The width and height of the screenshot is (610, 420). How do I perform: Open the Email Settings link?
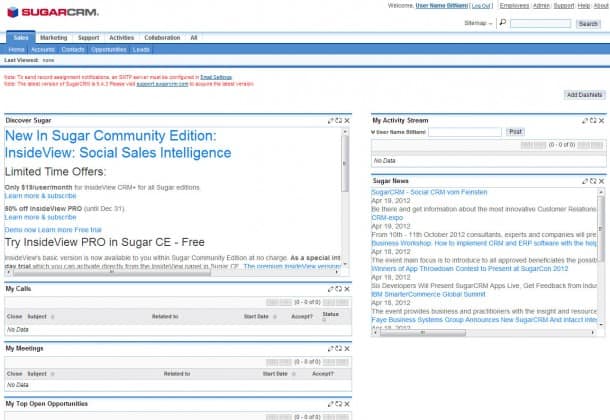click(x=216, y=77)
